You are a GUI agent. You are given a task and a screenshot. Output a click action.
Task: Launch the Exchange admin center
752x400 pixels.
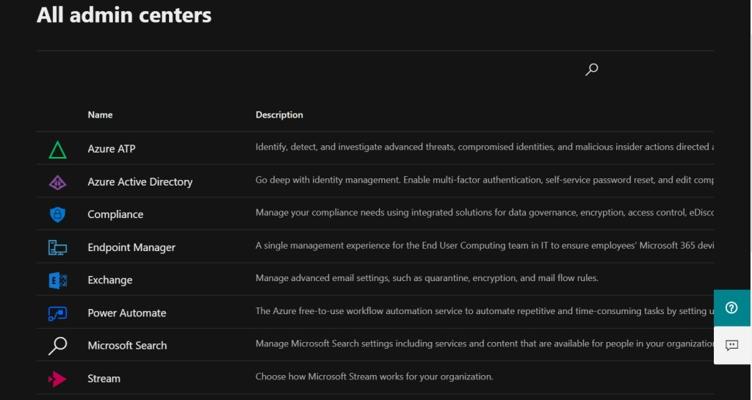click(110, 280)
